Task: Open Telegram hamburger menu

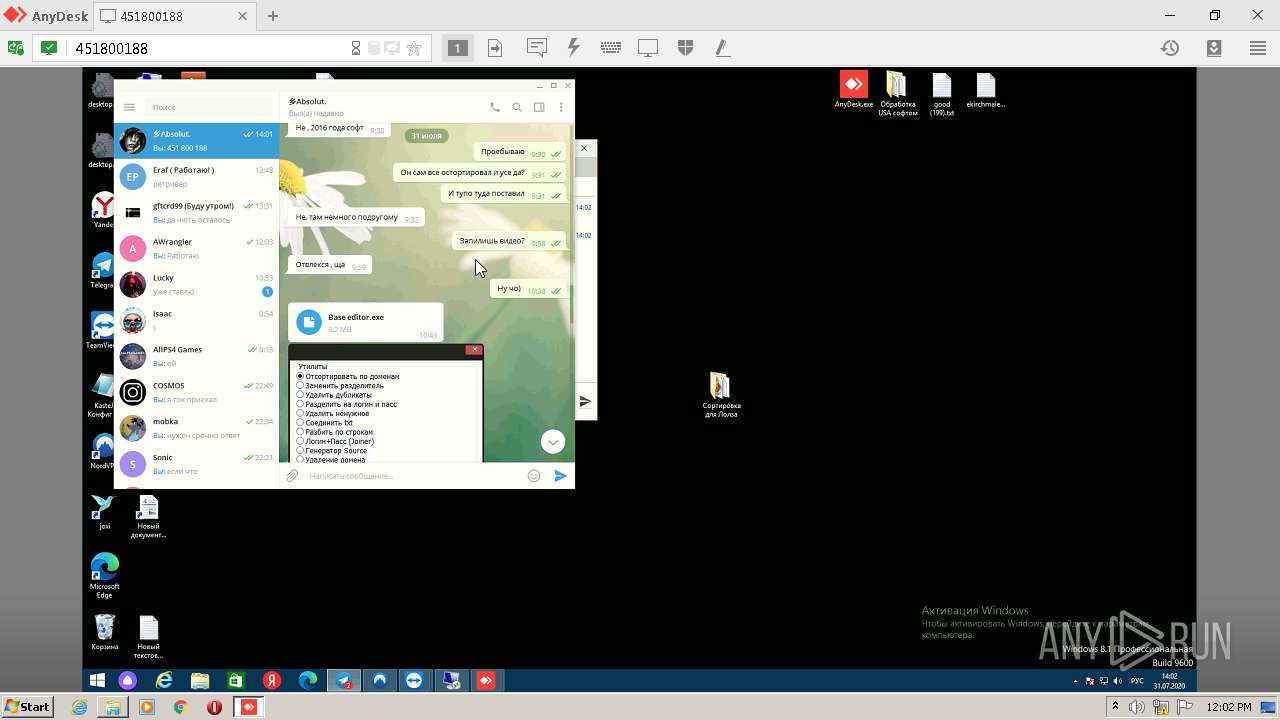Action: (129, 107)
